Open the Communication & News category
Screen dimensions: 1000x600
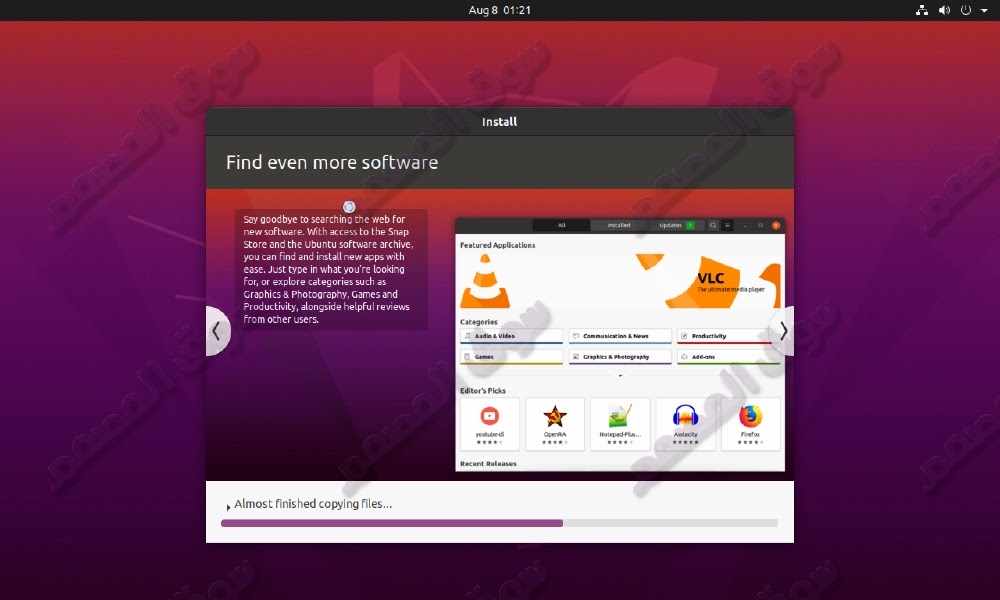click(620, 336)
